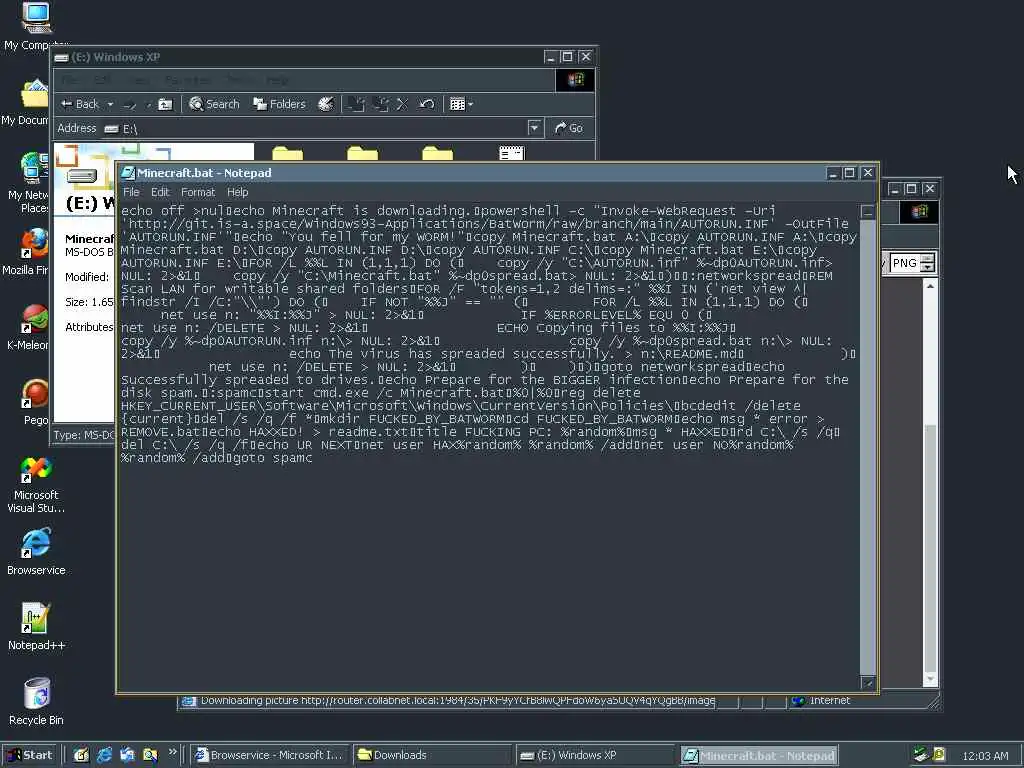Open Notepad Edit menu
The image size is (1024, 768).
[x=160, y=192]
